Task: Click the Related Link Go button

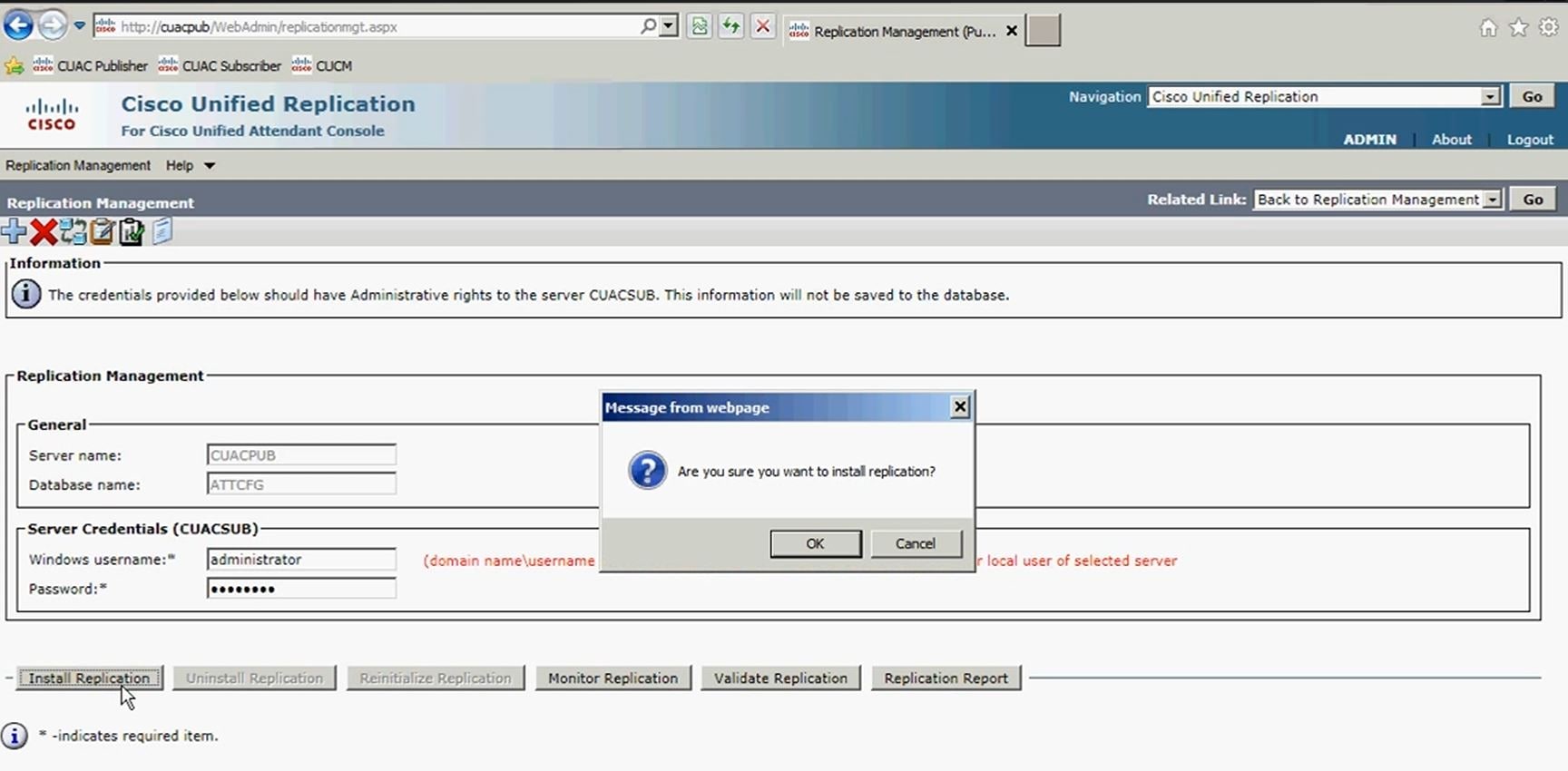Action: tap(1533, 200)
